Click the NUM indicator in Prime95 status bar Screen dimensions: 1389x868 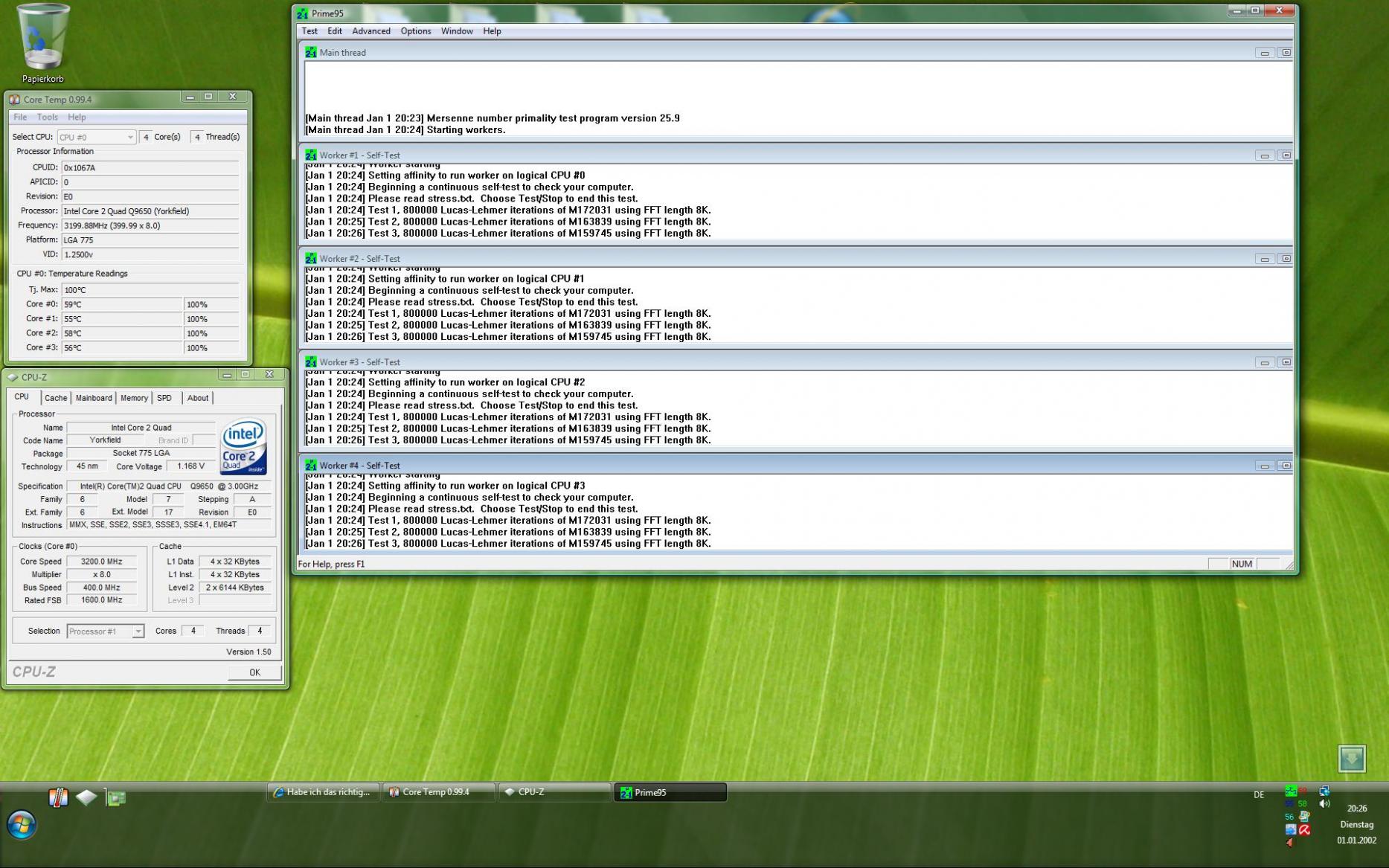(x=1242, y=564)
